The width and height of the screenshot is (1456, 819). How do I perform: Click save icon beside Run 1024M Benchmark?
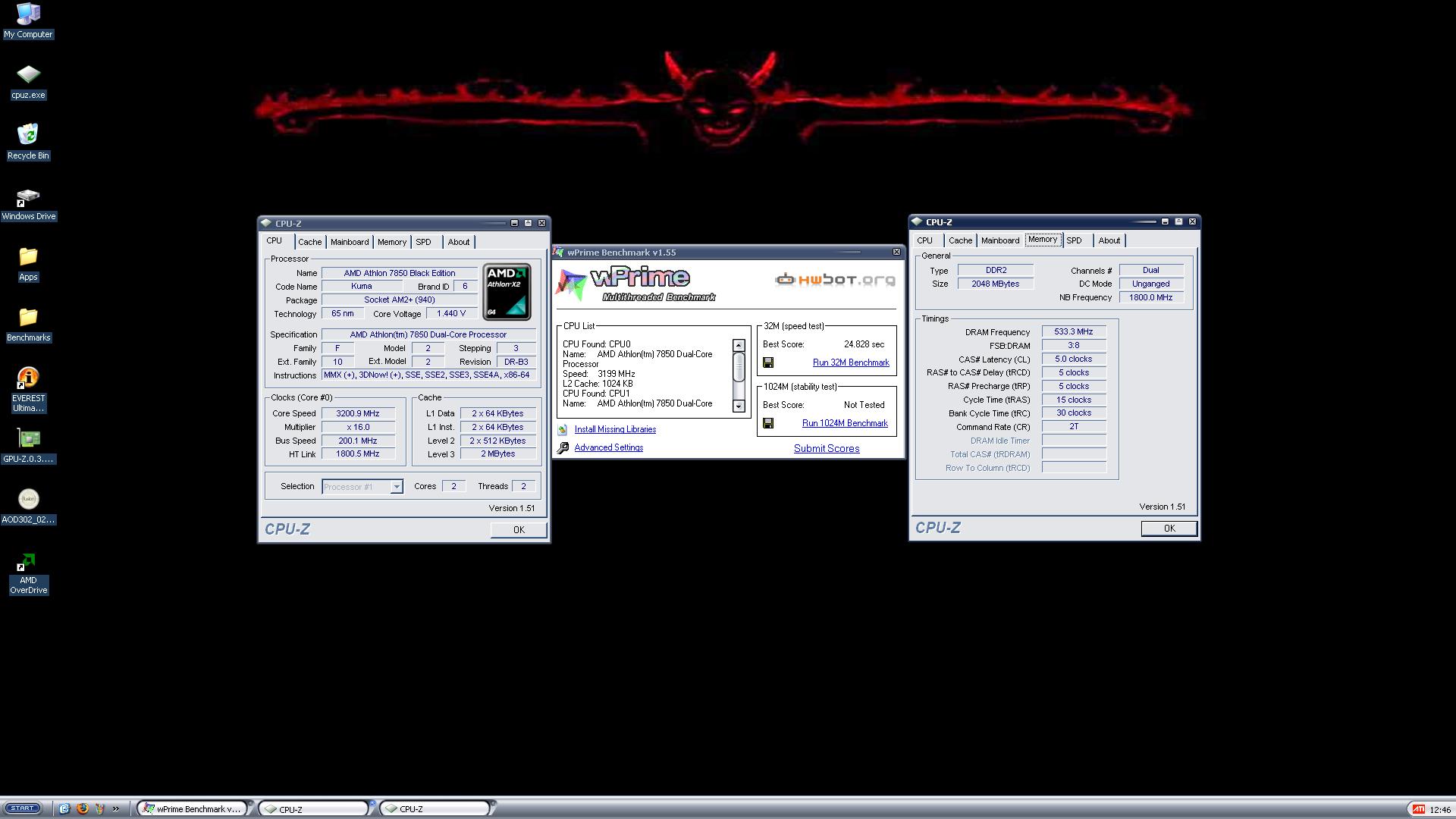pos(768,423)
